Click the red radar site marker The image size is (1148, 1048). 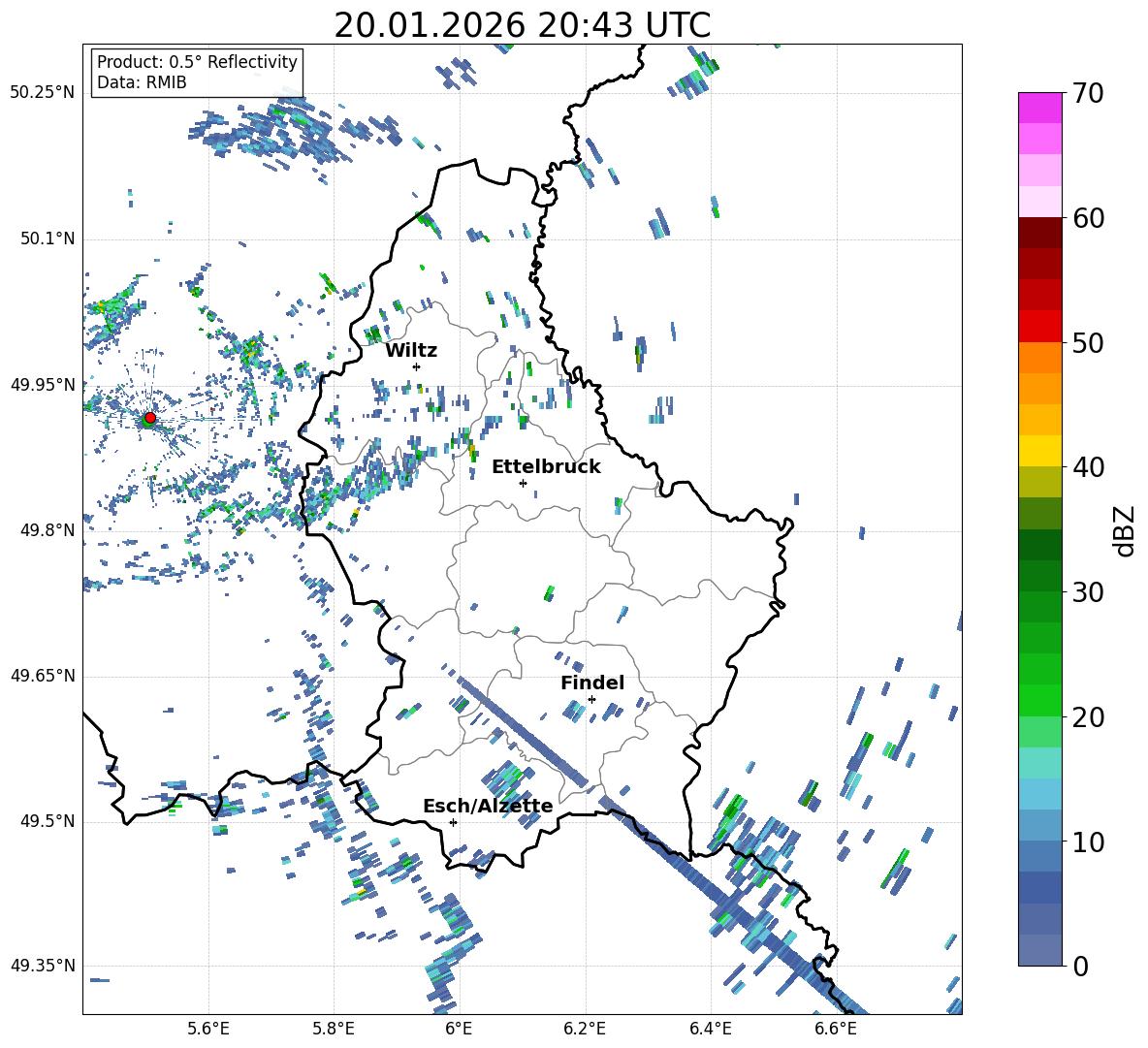pyautogui.click(x=150, y=417)
